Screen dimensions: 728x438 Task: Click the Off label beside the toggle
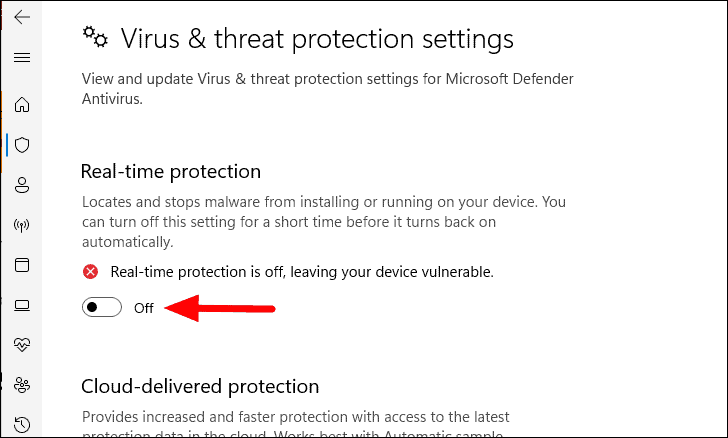[143, 308]
